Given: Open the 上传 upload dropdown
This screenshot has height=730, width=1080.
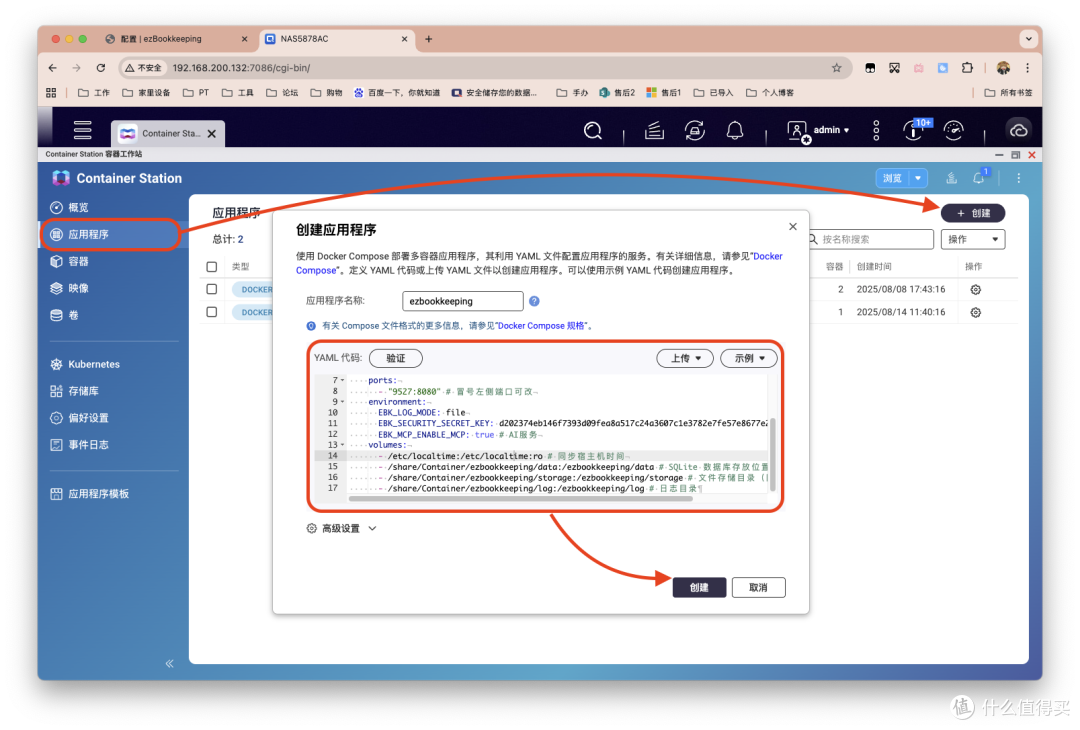Looking at the screenshot, I should 685,358.
